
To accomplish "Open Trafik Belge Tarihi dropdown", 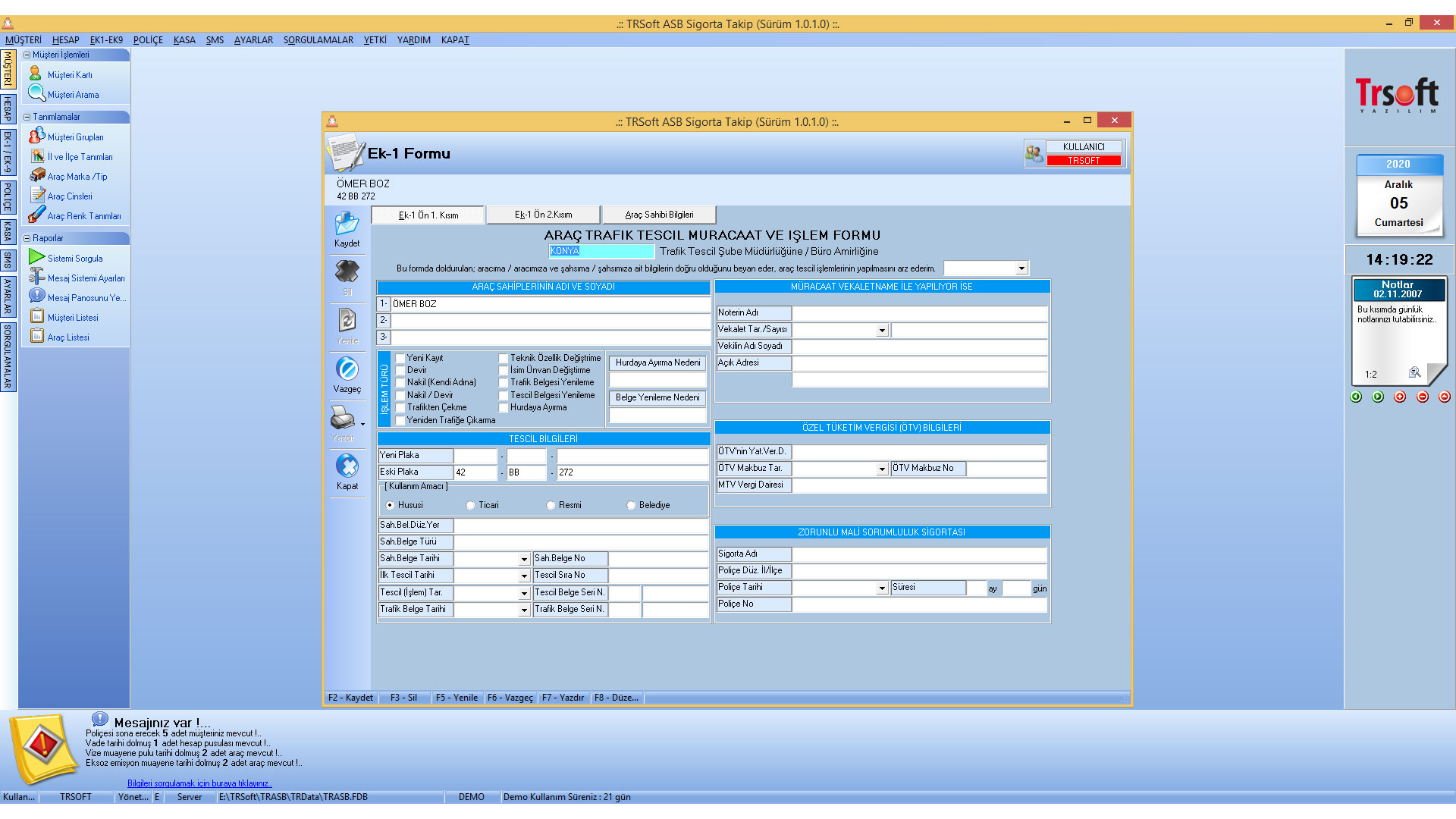I will click(x=524, y=610).
